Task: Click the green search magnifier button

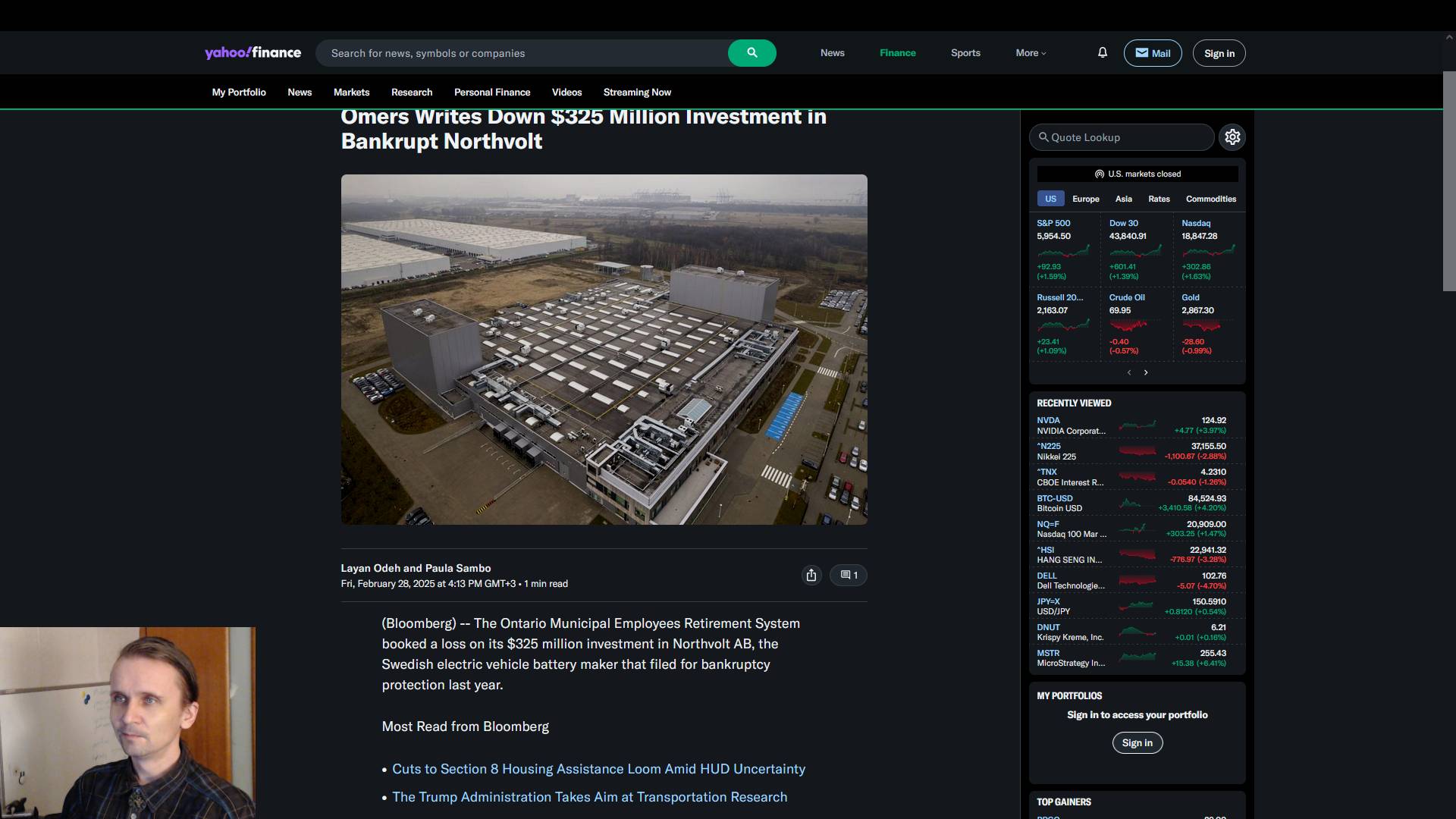Action: [x=752, y=53]
